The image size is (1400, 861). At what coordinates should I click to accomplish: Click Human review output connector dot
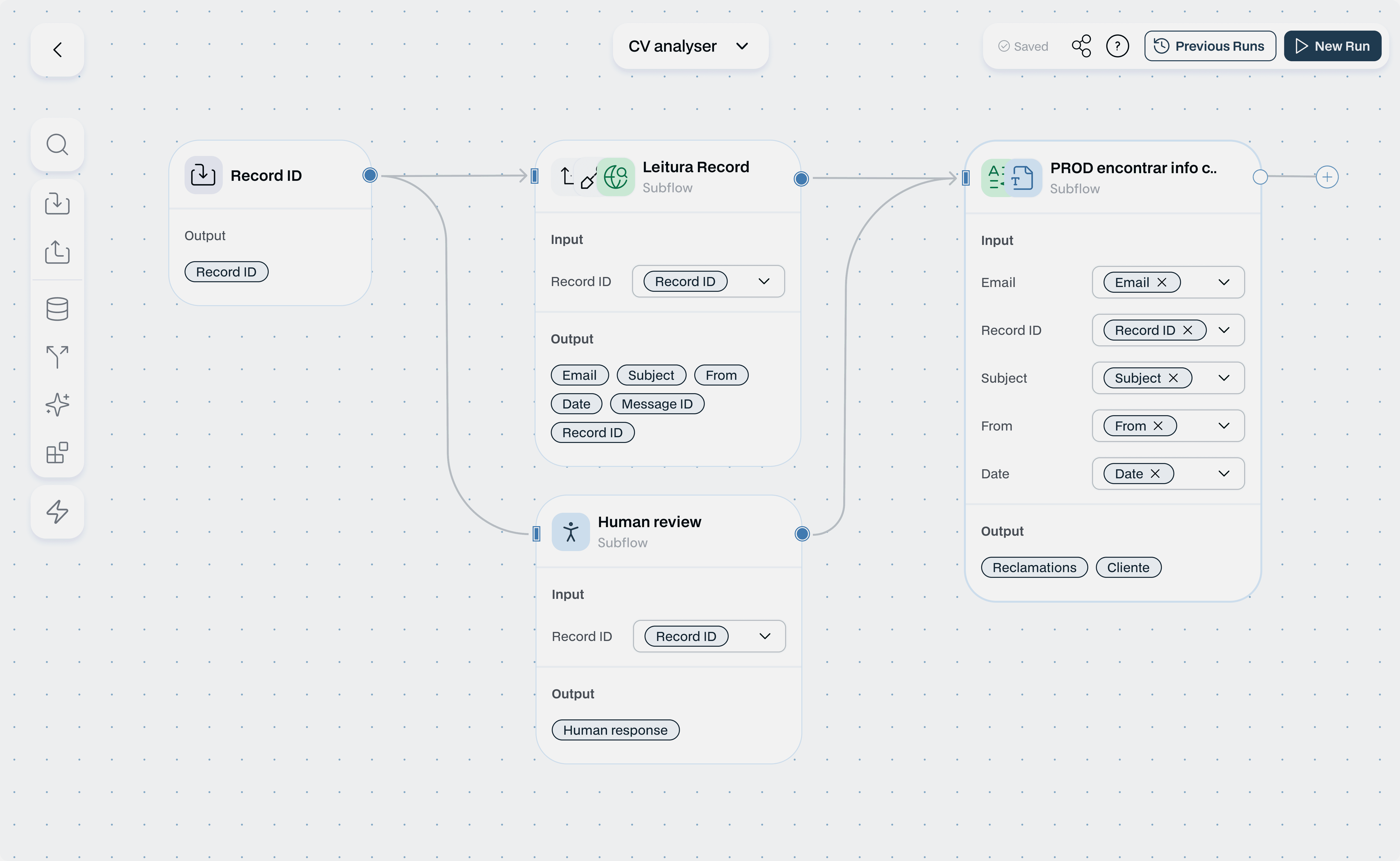tap(802, 534)
